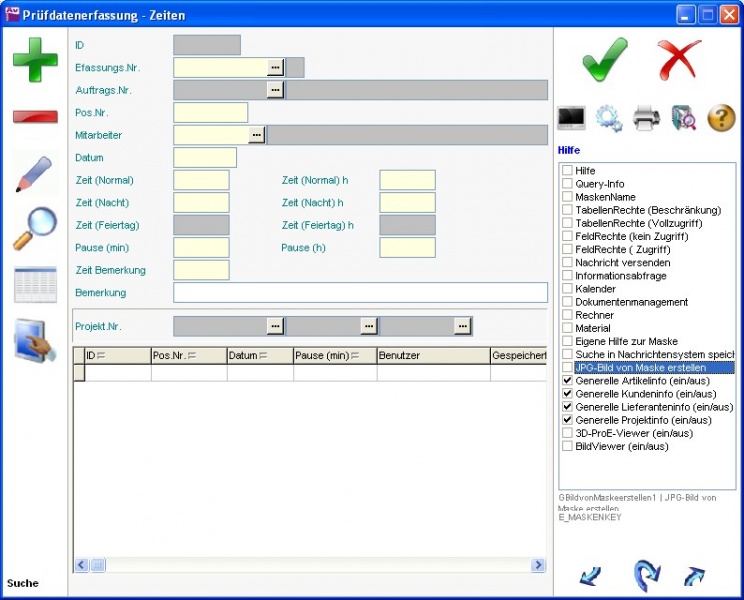Open search with the magnifying glass icon
Image resolution: width=744 pixels, height=600 pixels.
35,229
